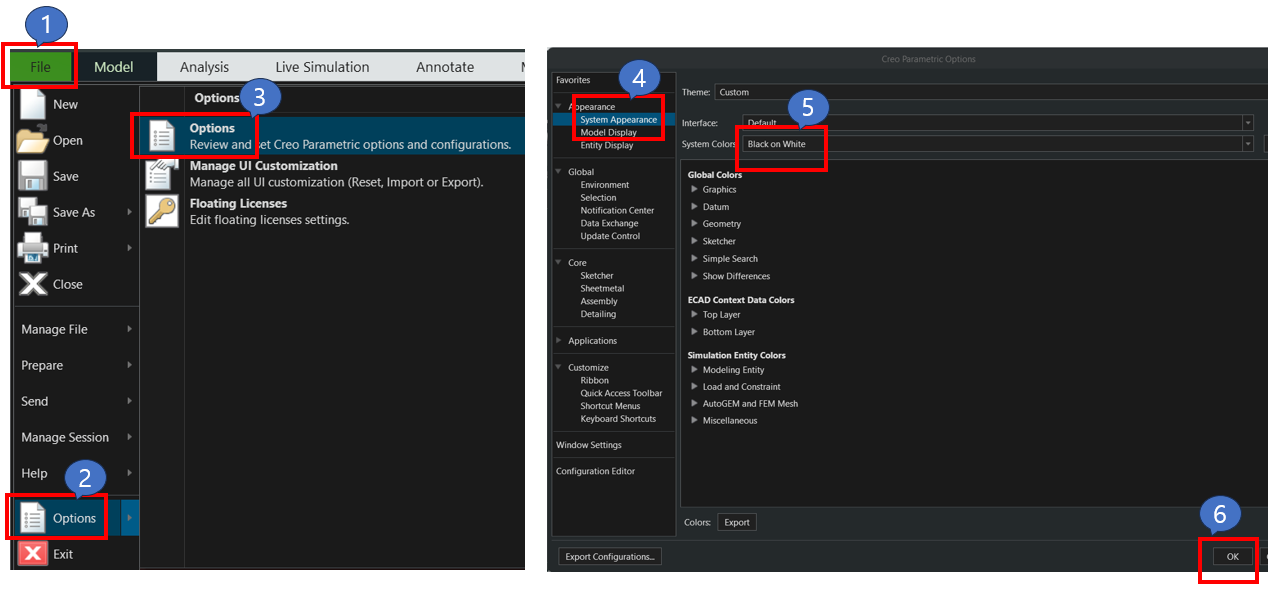Open the Annotate tab

[x=445, y=67]
